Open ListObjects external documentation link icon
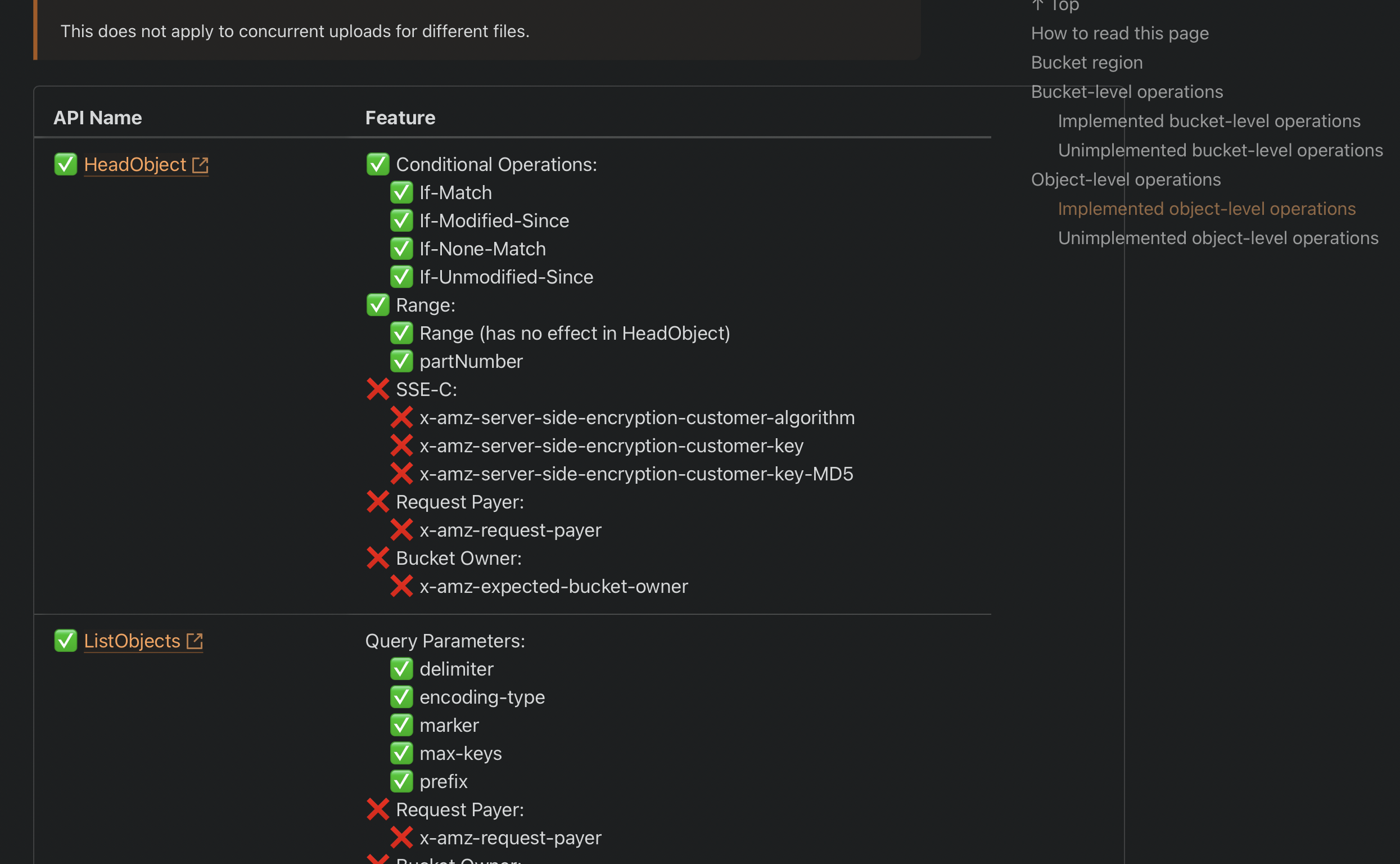 (x=195, y=641)
